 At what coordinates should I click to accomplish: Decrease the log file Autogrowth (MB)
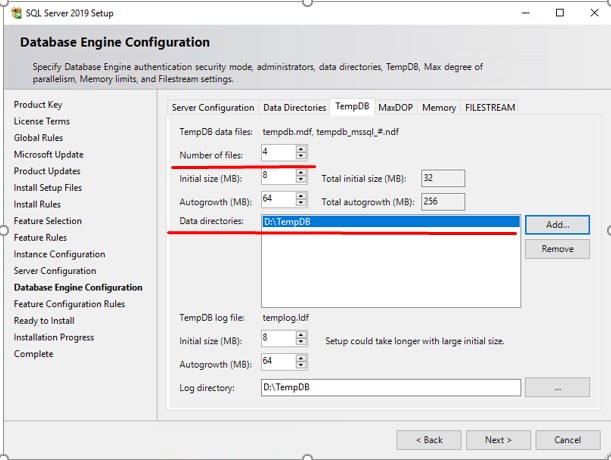tap(301, 365)
